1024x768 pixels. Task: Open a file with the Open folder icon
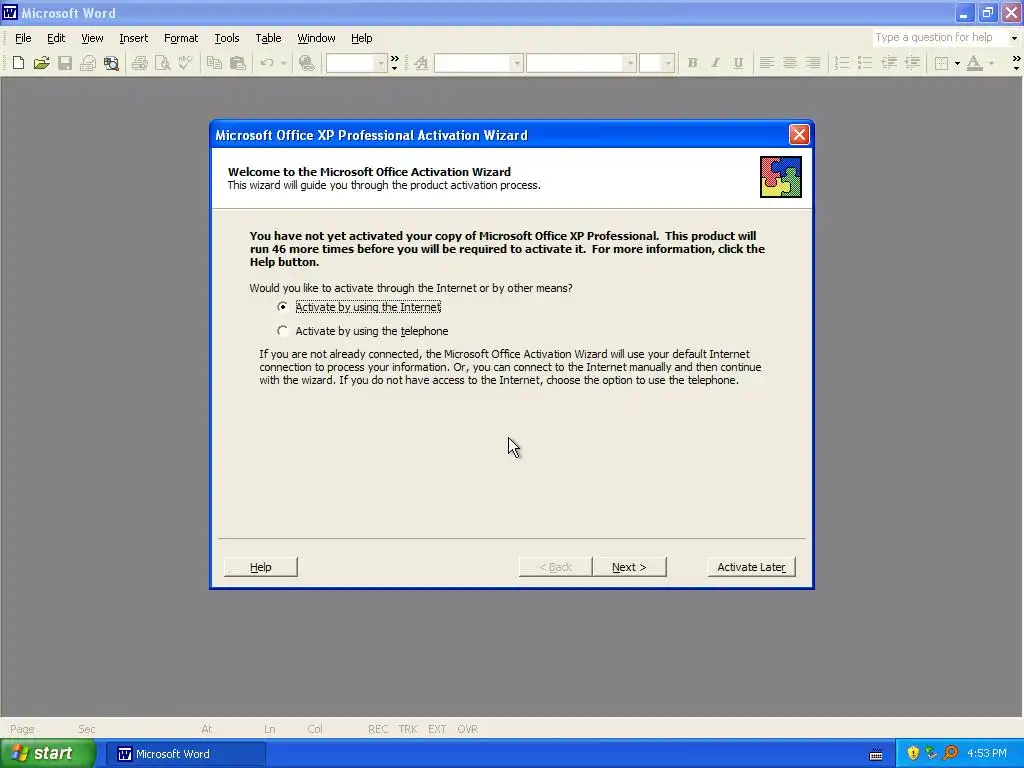pyautogui.click(x=42, y=63)
